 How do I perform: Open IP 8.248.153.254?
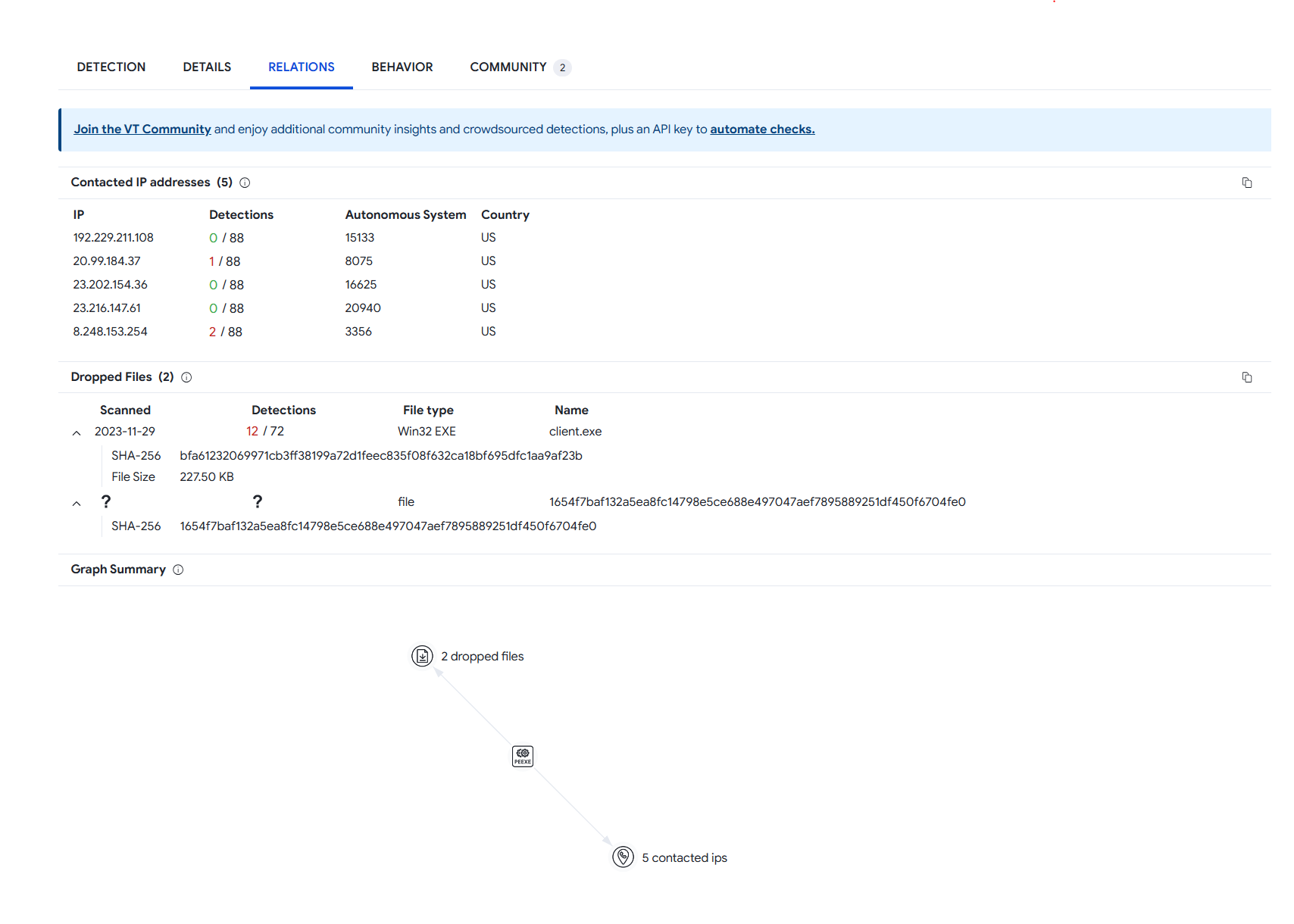[x=110, y=332]
